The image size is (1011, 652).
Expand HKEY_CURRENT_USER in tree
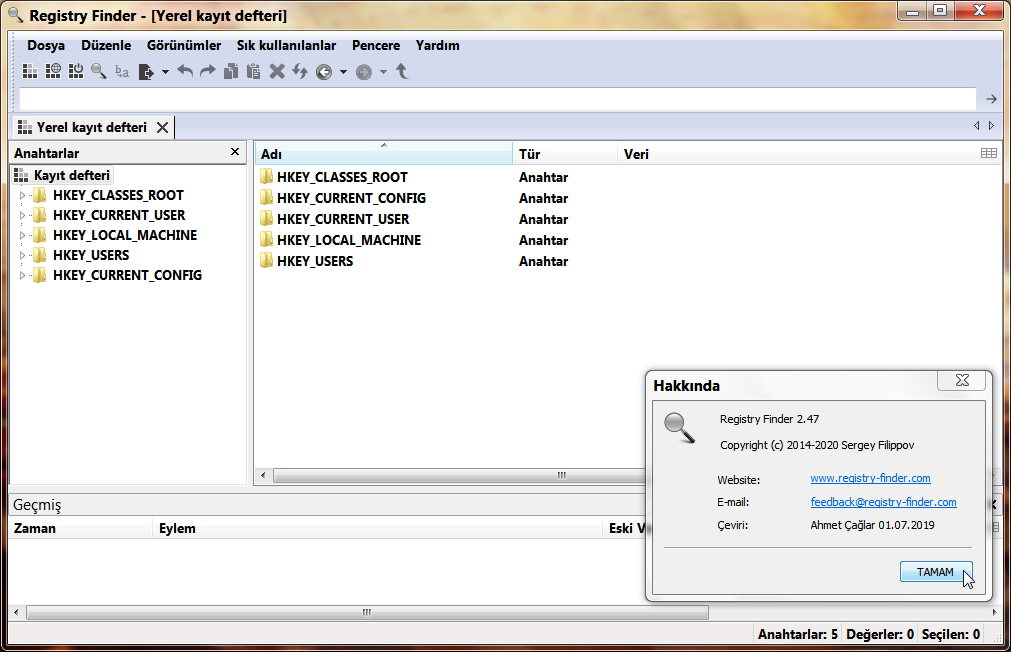(x=22, y=215)
